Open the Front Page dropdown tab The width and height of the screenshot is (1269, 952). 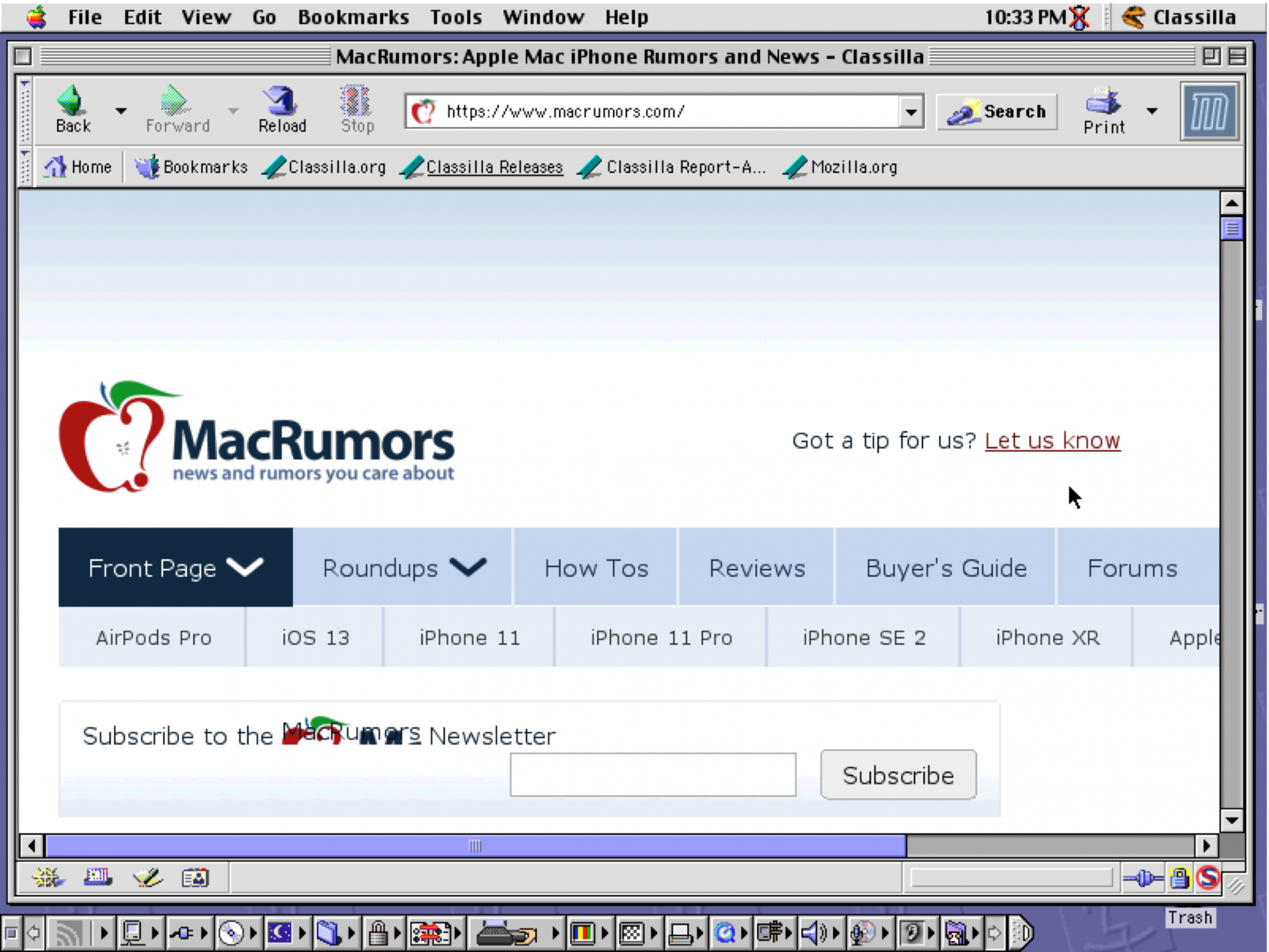pos(176,568)
